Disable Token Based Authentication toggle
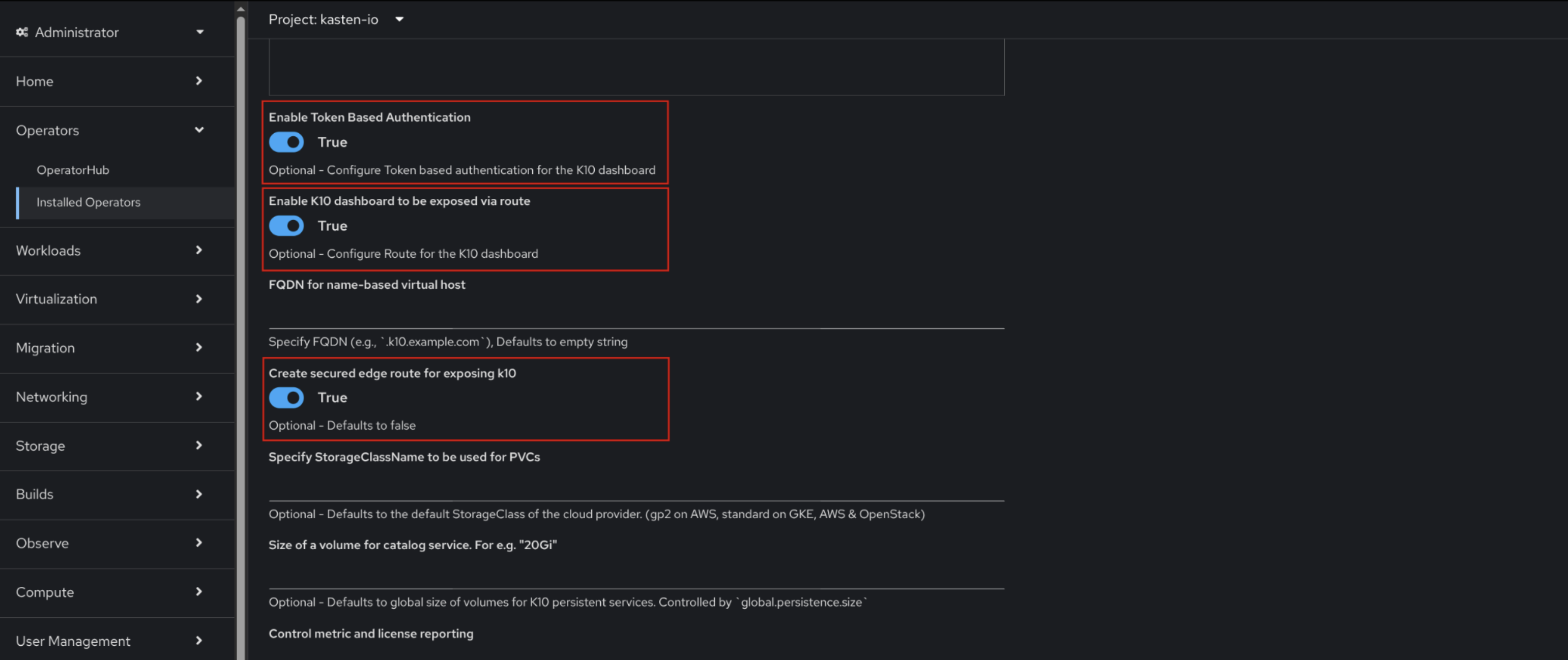The height and width of the screenshot is (660, 1568). pyautogui.click(x=286, y=142)
